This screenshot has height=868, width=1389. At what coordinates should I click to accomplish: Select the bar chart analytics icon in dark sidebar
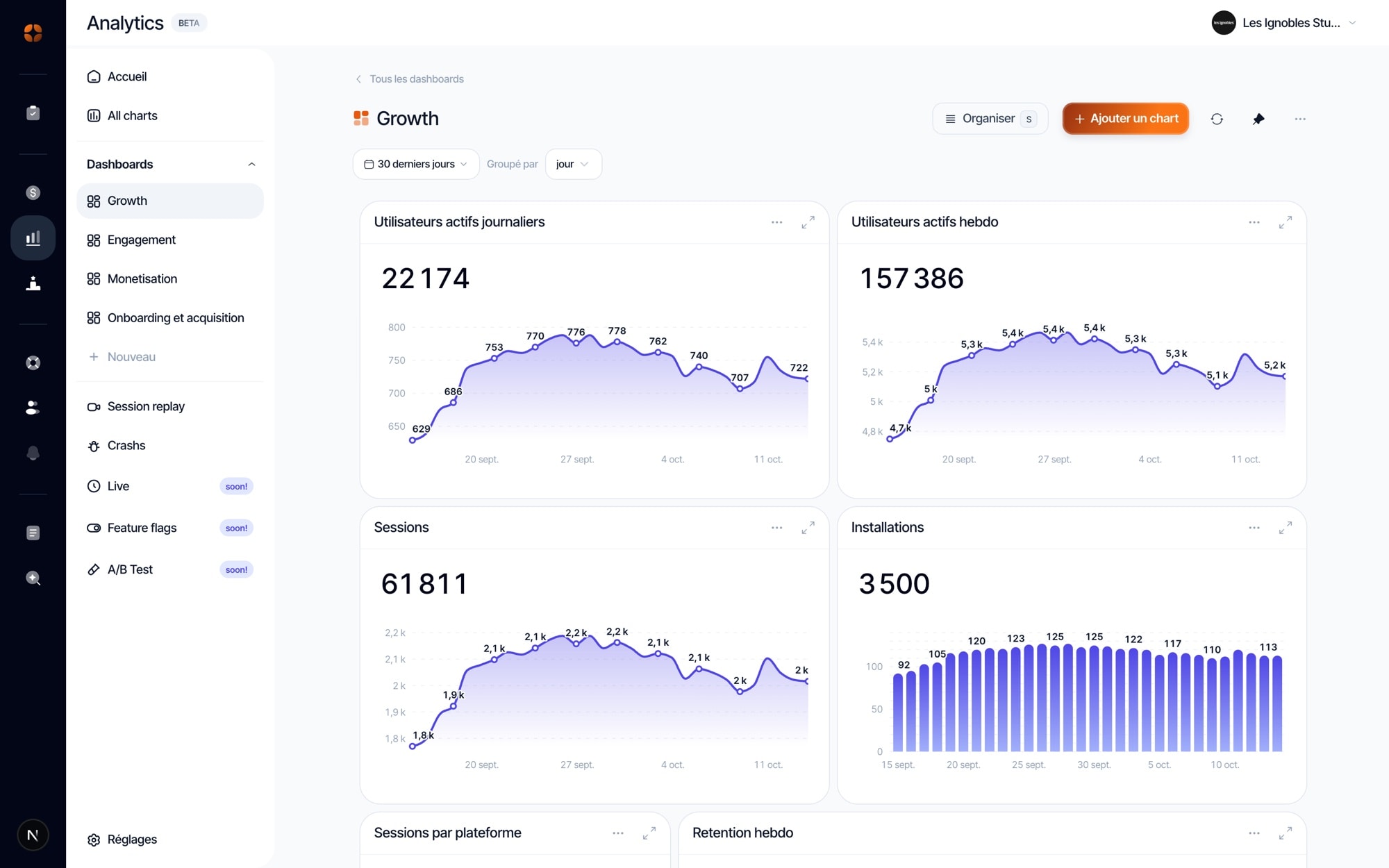(x=33, y=238)
